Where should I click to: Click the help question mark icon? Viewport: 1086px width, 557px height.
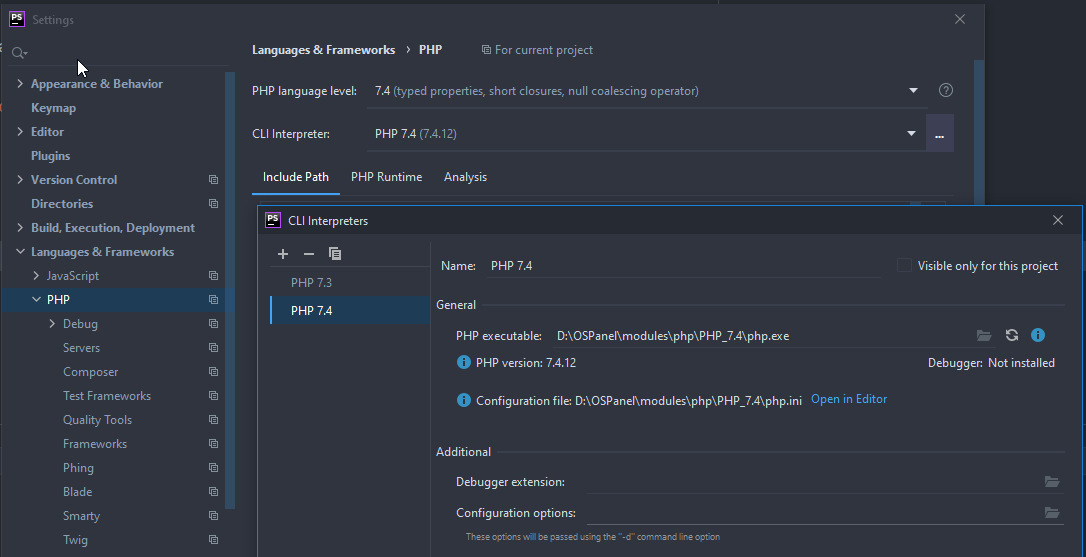click(946, 91)
